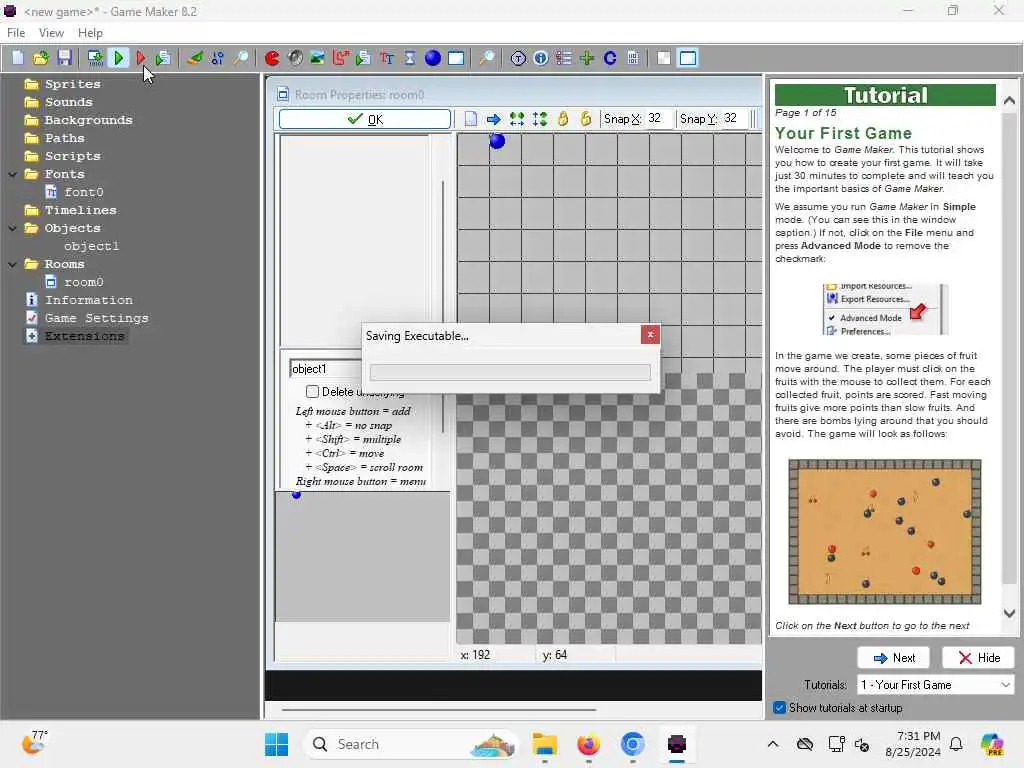Click the blue C toolbar icon
The height and width of the screenshot is (768, 1024).
[610, 58]
